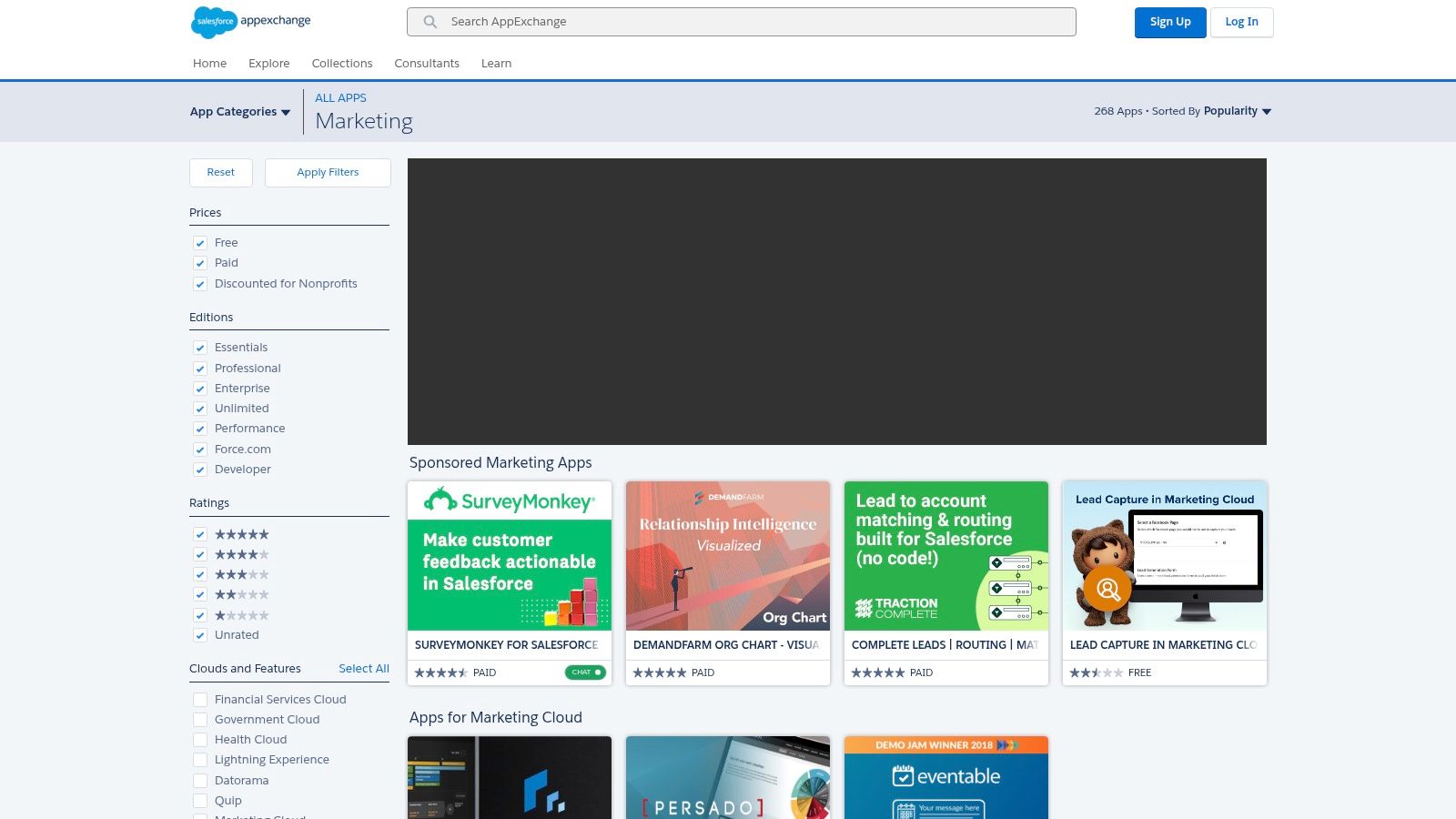Viewport: 1456px width, 819px height.
Task: Click the SurveyMonkey card star rating
Action: [440, 672]
